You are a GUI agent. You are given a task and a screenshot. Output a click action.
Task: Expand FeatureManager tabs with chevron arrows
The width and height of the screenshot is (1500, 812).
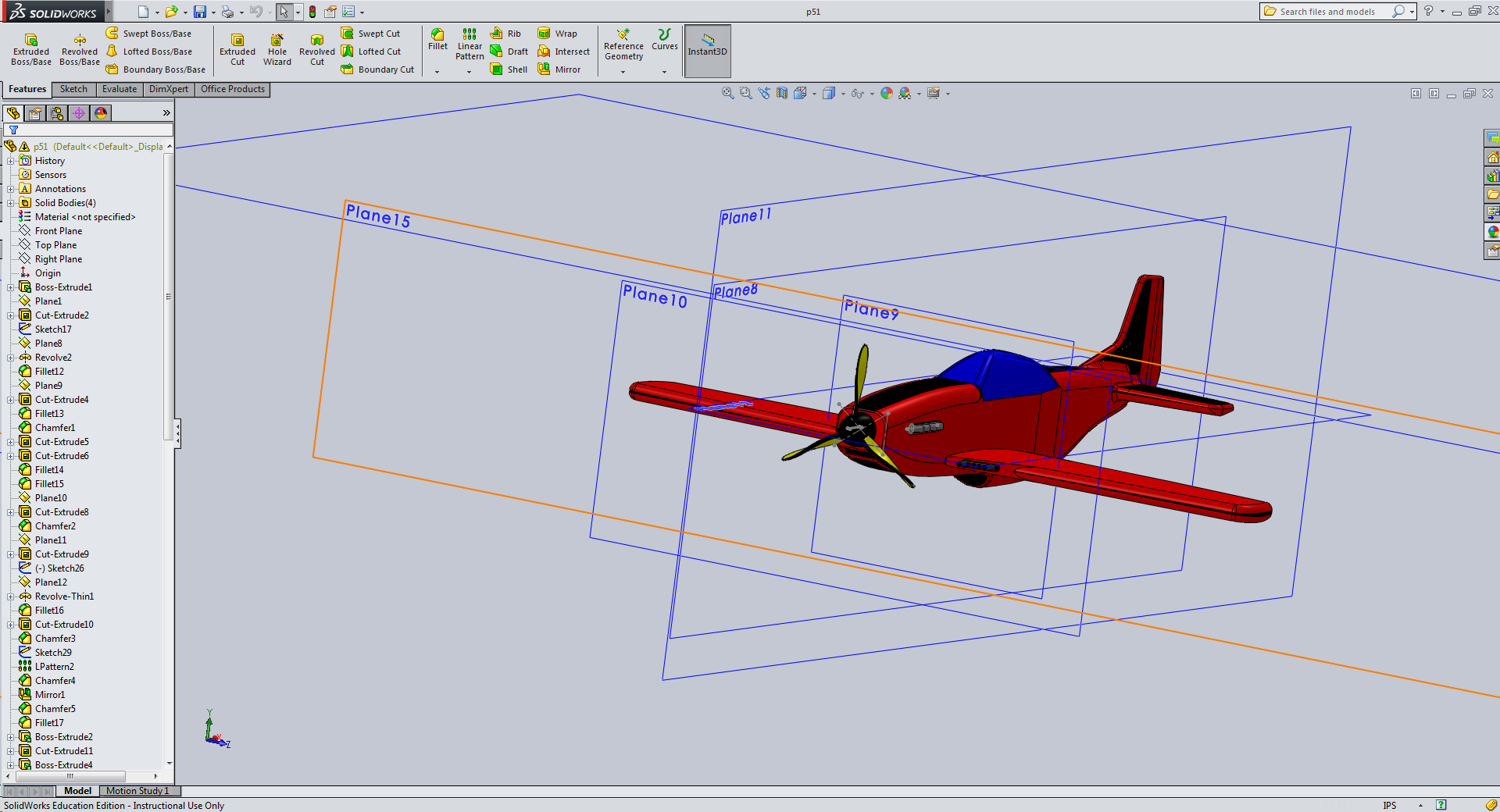click(166, 113)
